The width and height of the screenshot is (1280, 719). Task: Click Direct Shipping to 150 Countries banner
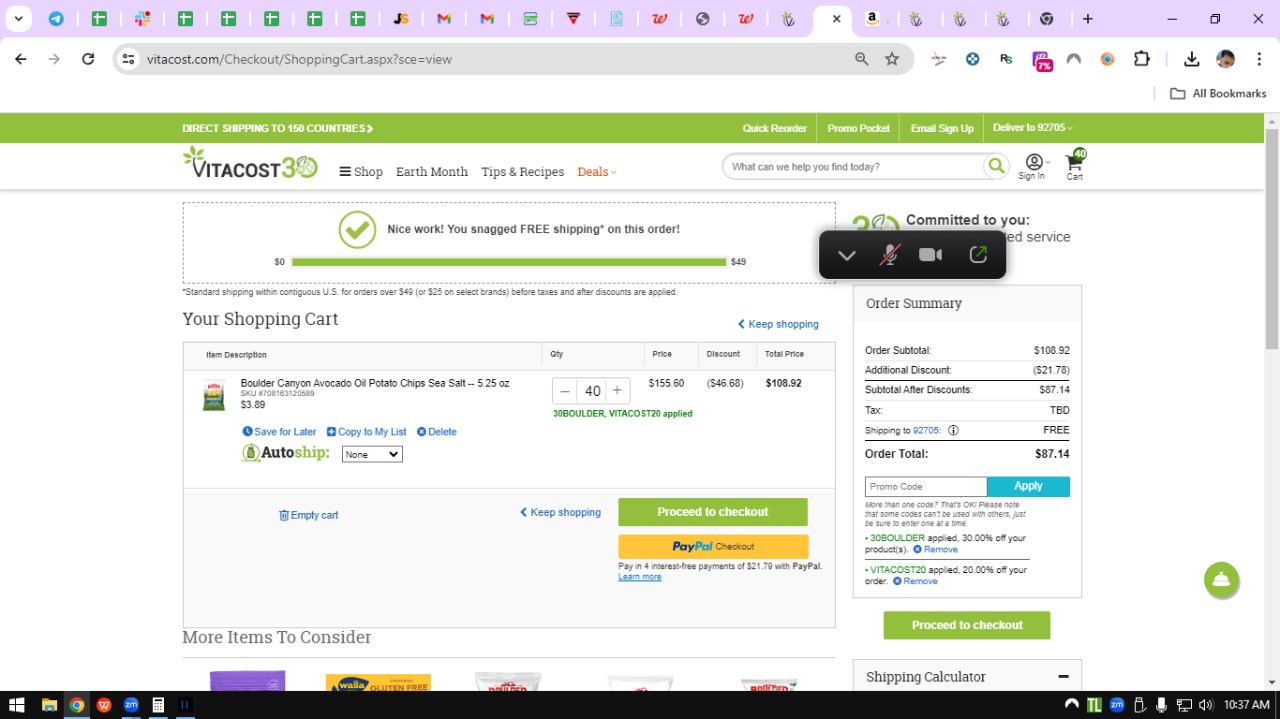point(278,128)
